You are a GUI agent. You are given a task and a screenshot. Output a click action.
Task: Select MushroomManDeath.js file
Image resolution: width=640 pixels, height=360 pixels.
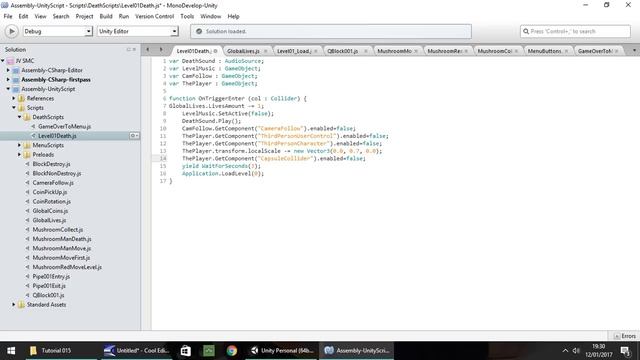tap(62, 239)
